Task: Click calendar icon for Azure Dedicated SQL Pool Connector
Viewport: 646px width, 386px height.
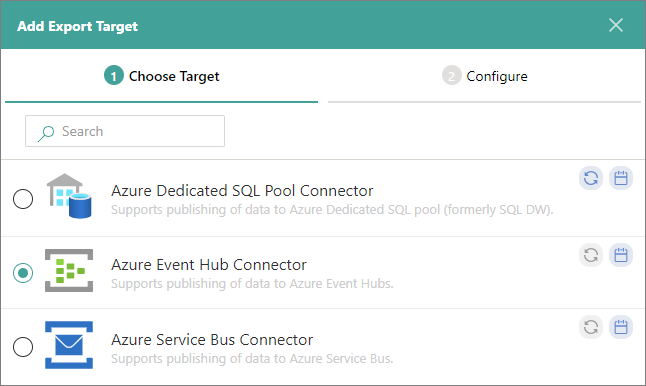Action: coord(621,178)
